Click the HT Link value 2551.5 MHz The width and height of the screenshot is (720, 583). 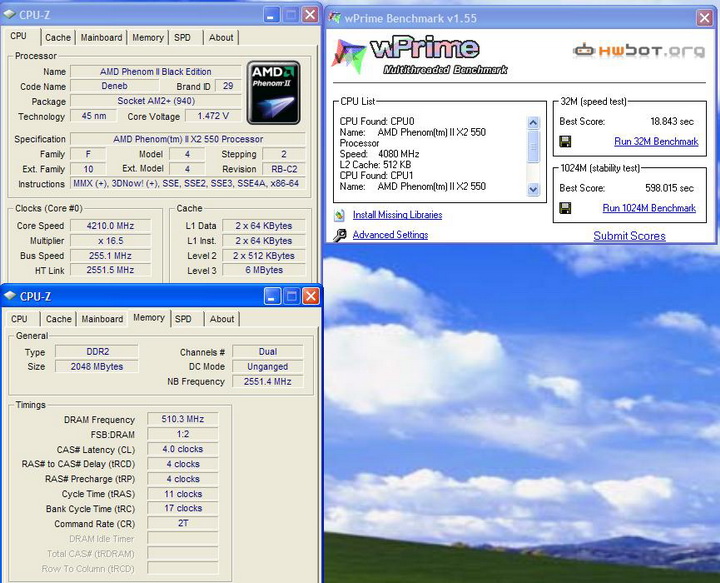point(110,270)
